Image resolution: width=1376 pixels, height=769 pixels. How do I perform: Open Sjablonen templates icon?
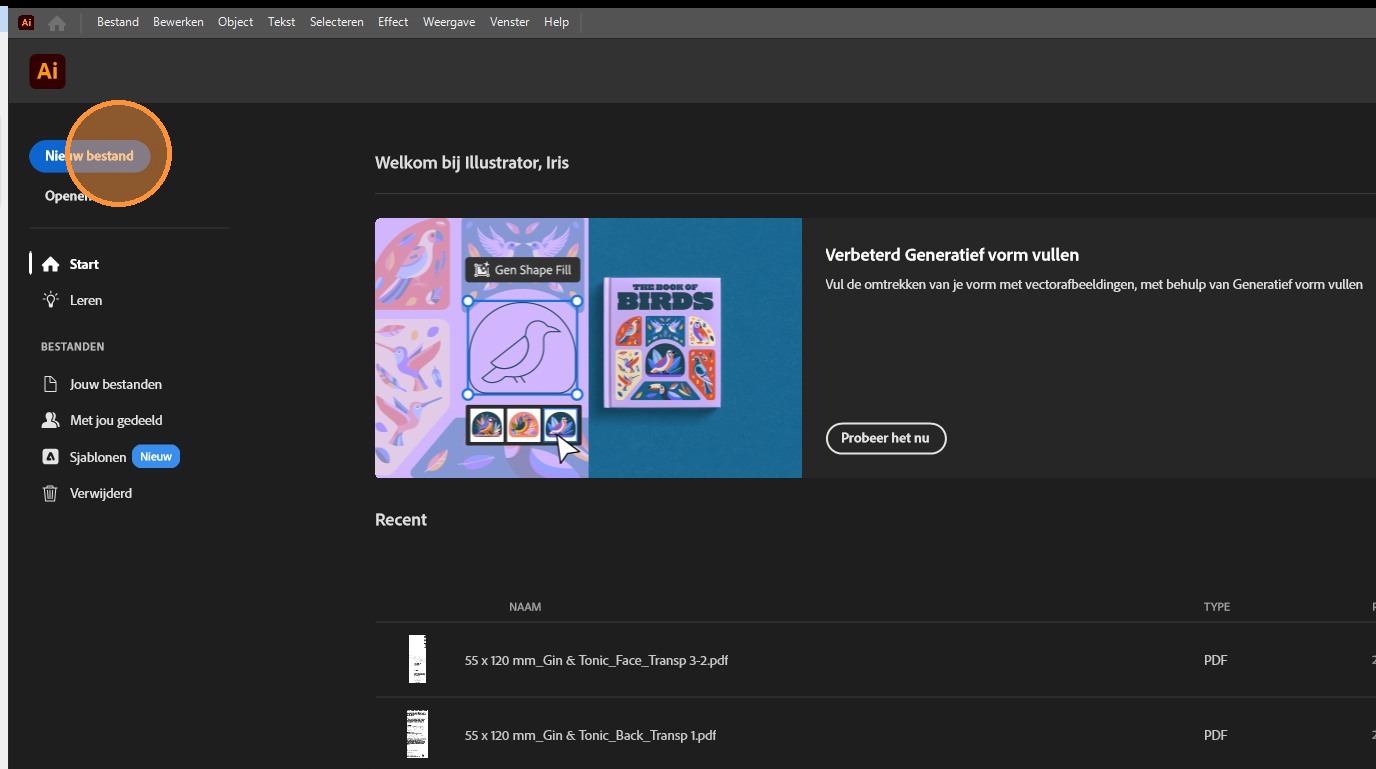point(50,457)
